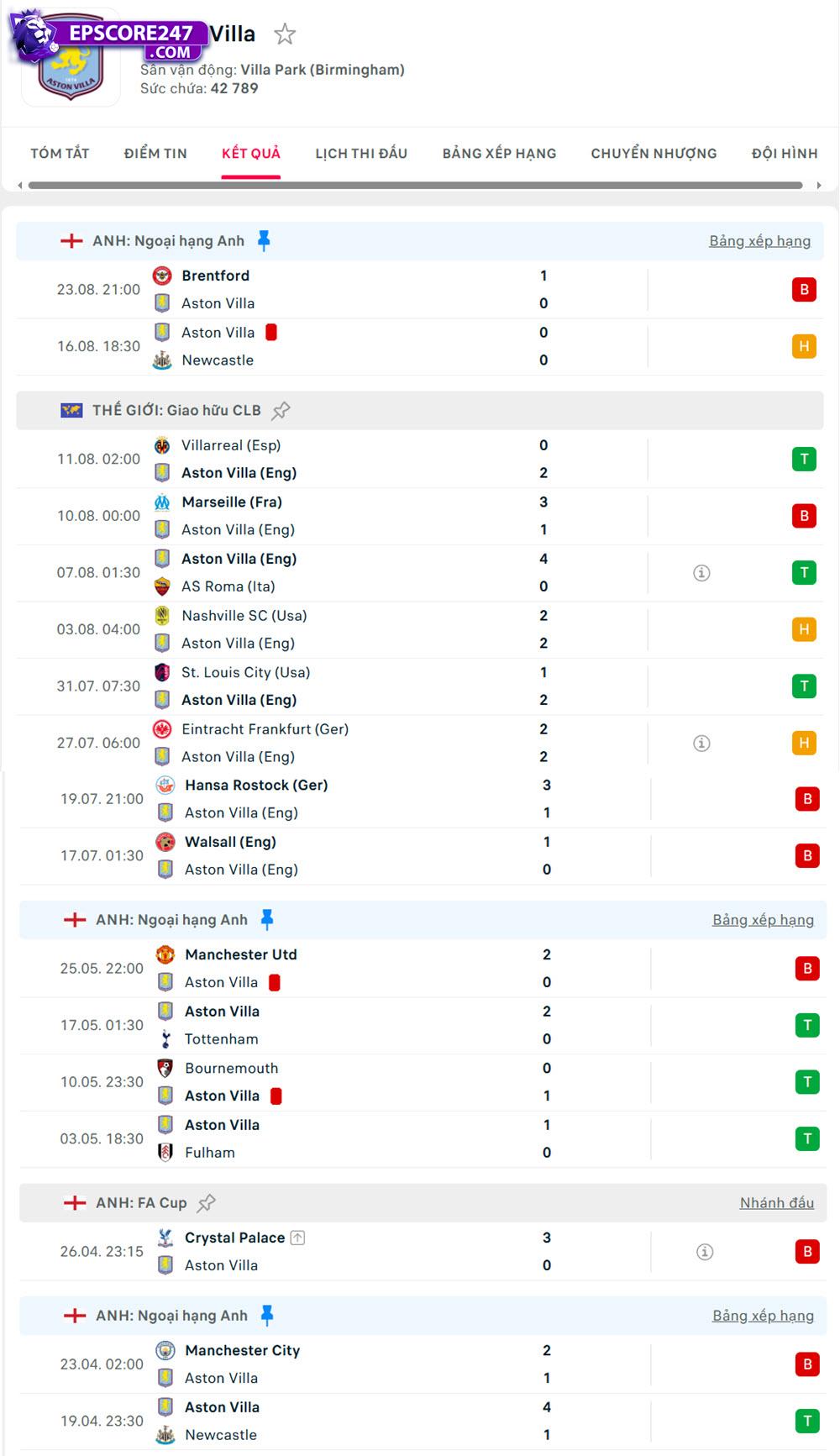Click the info icon next to AS Roma match
The width and height of the screenshot is (840, 1456).
pos(701,572)
